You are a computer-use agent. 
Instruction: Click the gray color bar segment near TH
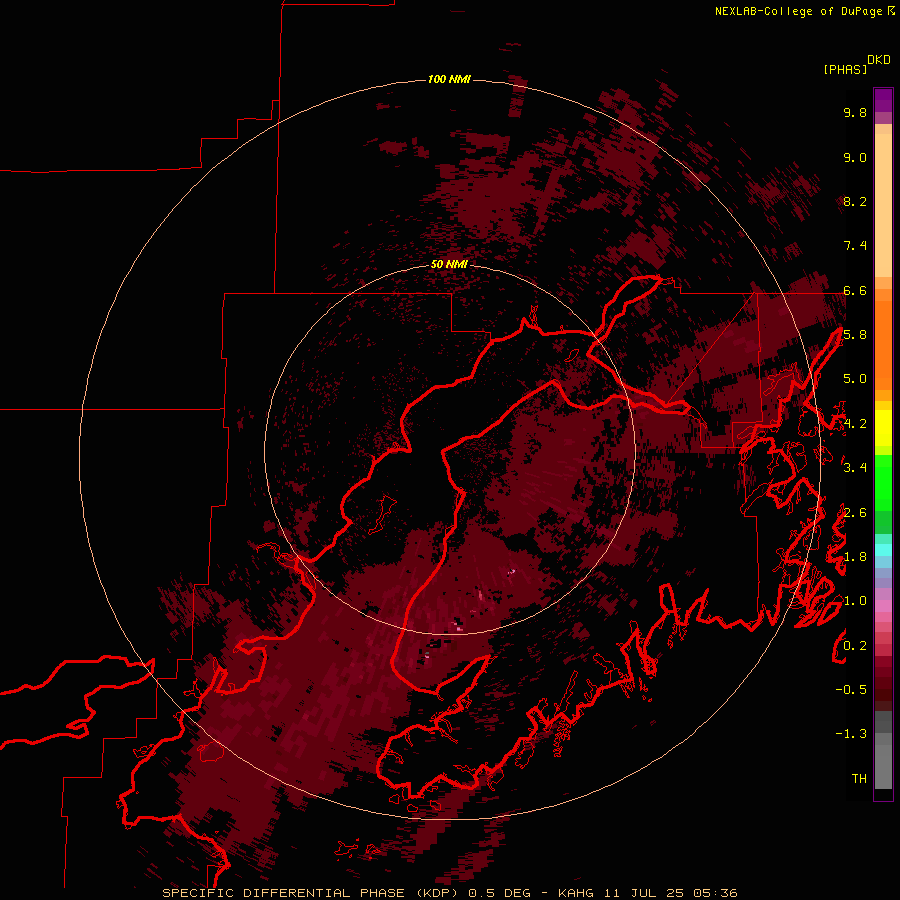pos(883,766)
